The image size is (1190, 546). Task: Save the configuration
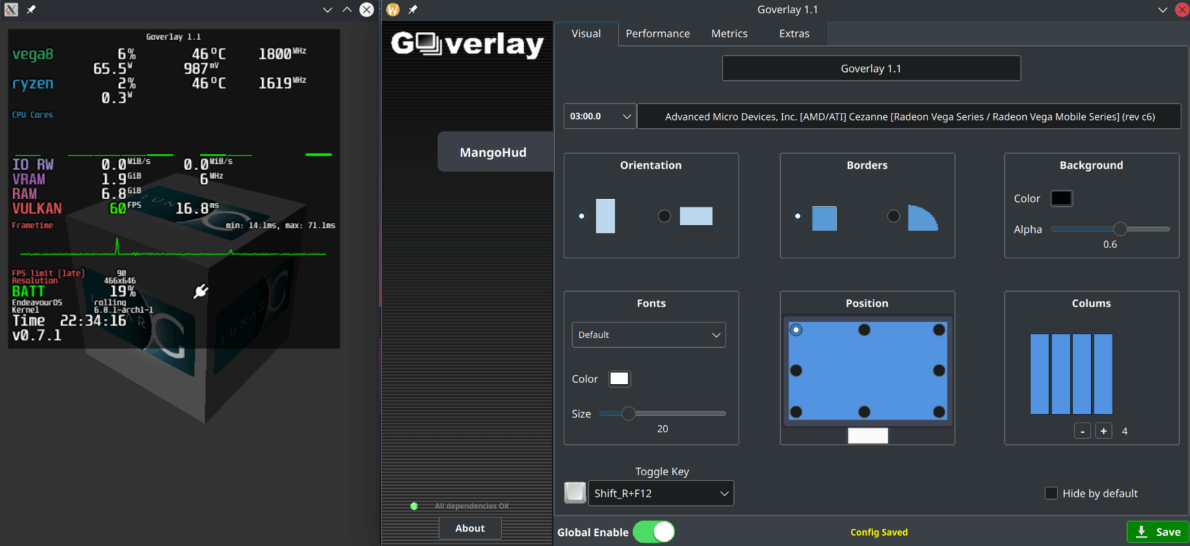tap(1157, 532)
